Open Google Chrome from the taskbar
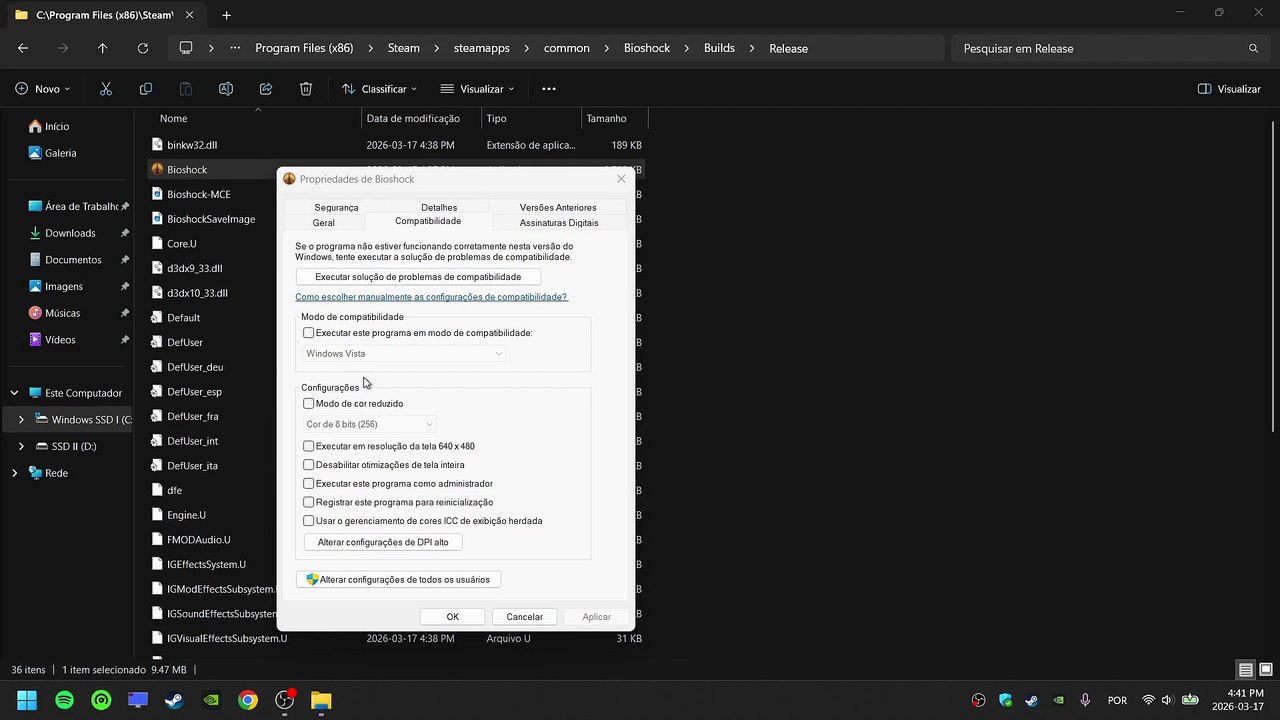1280x720 pixels. [x=248, y=700]
